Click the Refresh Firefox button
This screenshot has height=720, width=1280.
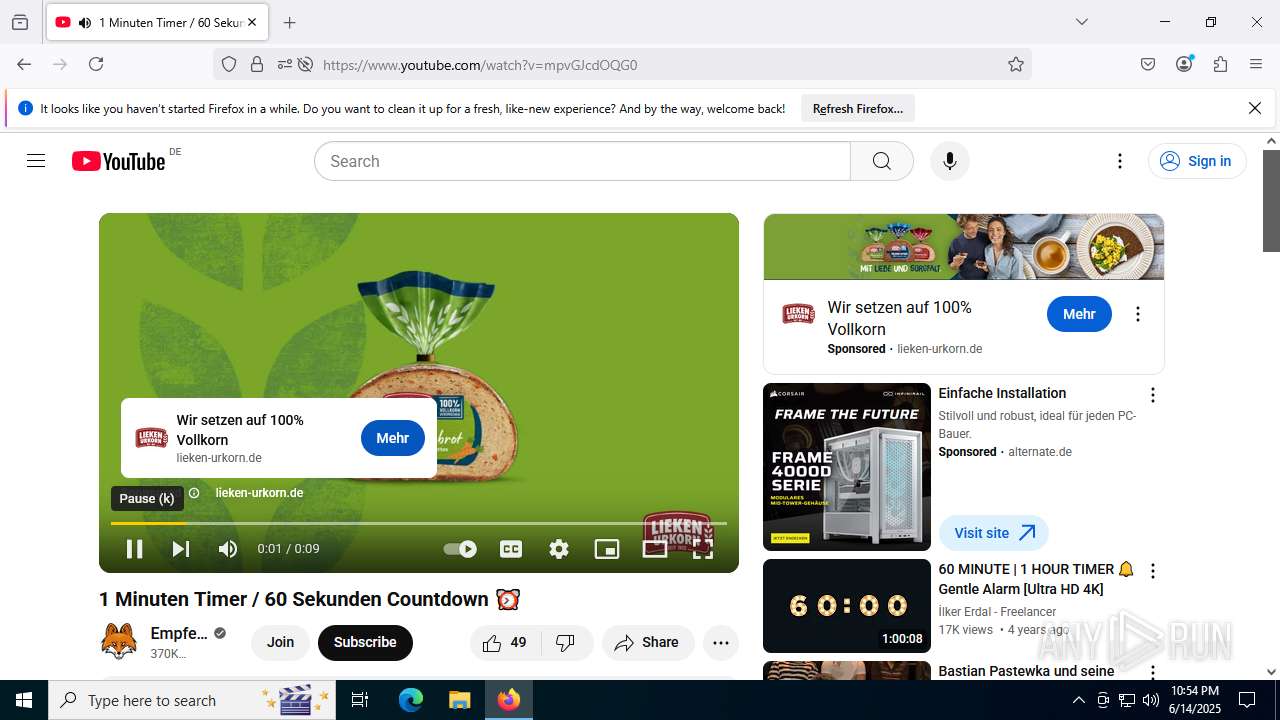(858, 108)
